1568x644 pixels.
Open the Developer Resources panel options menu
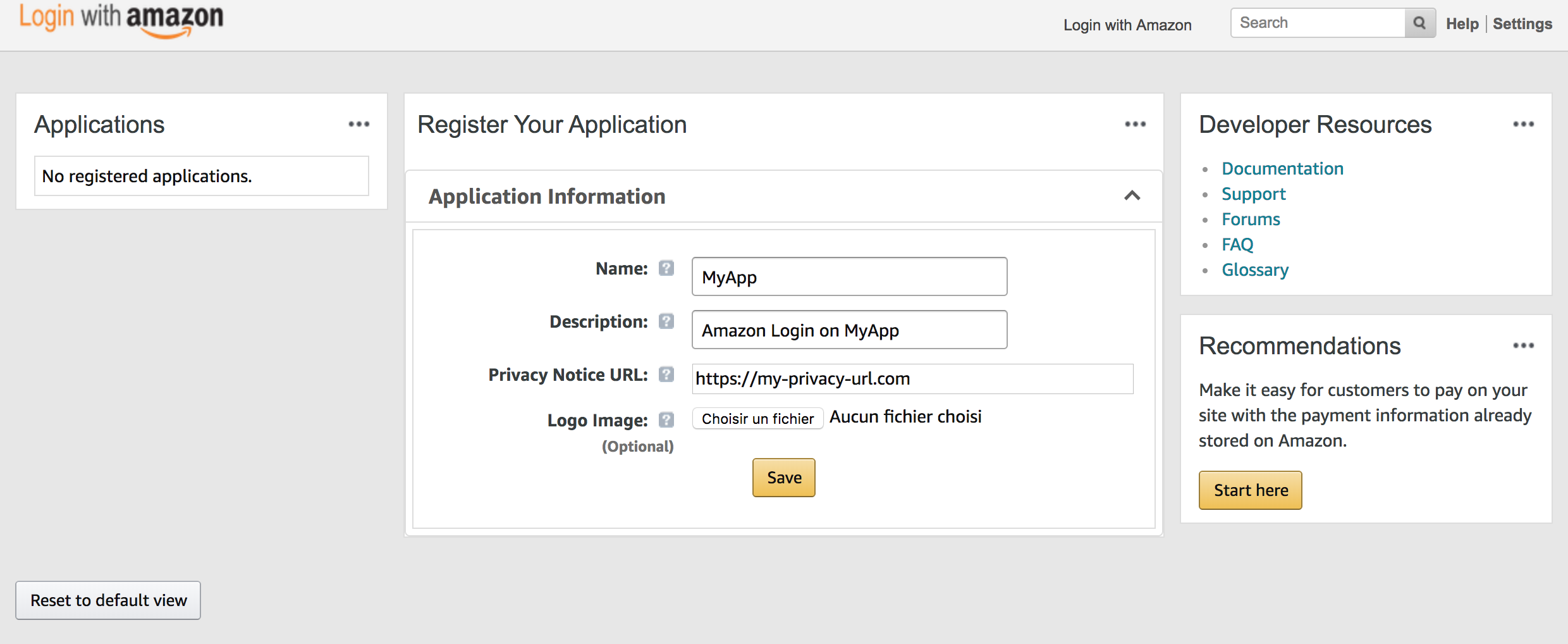coord(1524,124)
